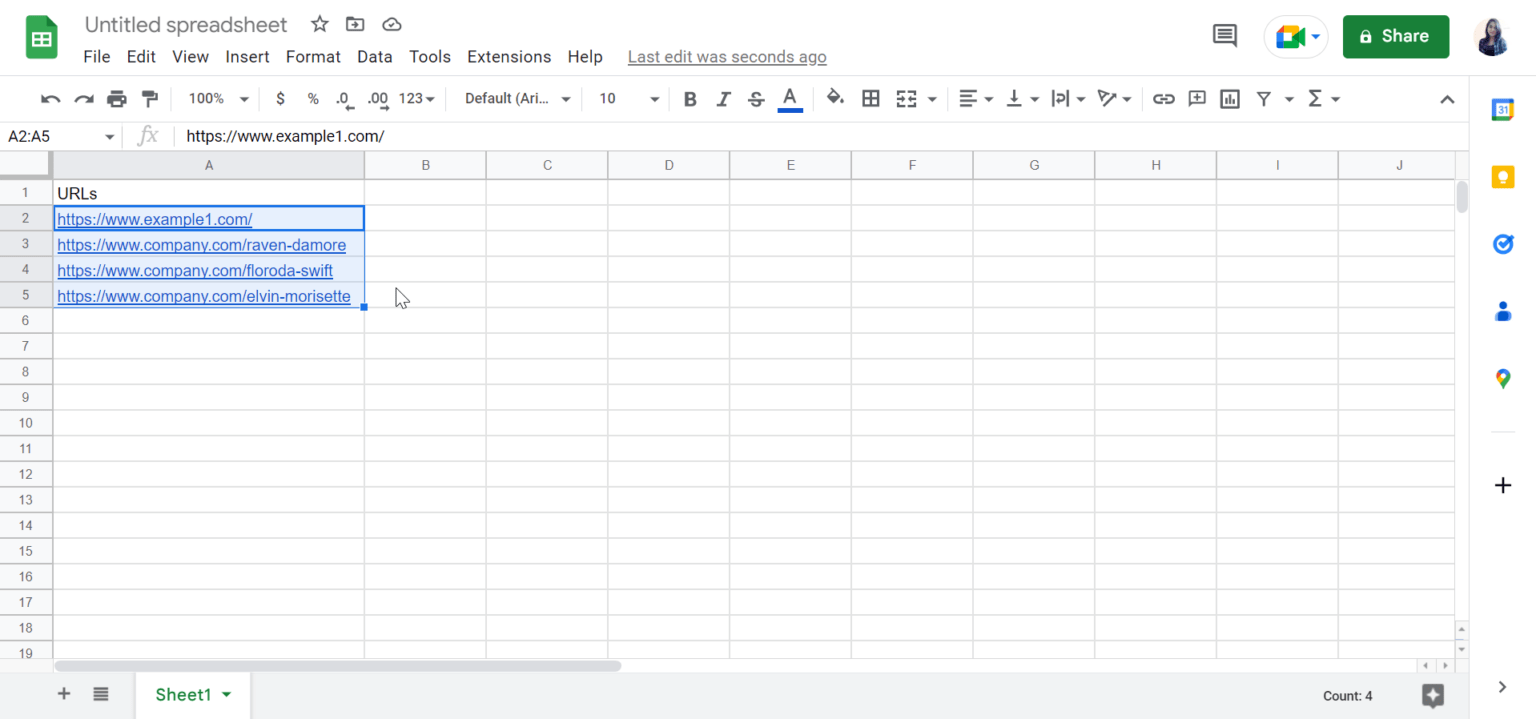The image size is (1536, 719).
Task: Apply currency format with the dollar icon
Action: (280, 98)
